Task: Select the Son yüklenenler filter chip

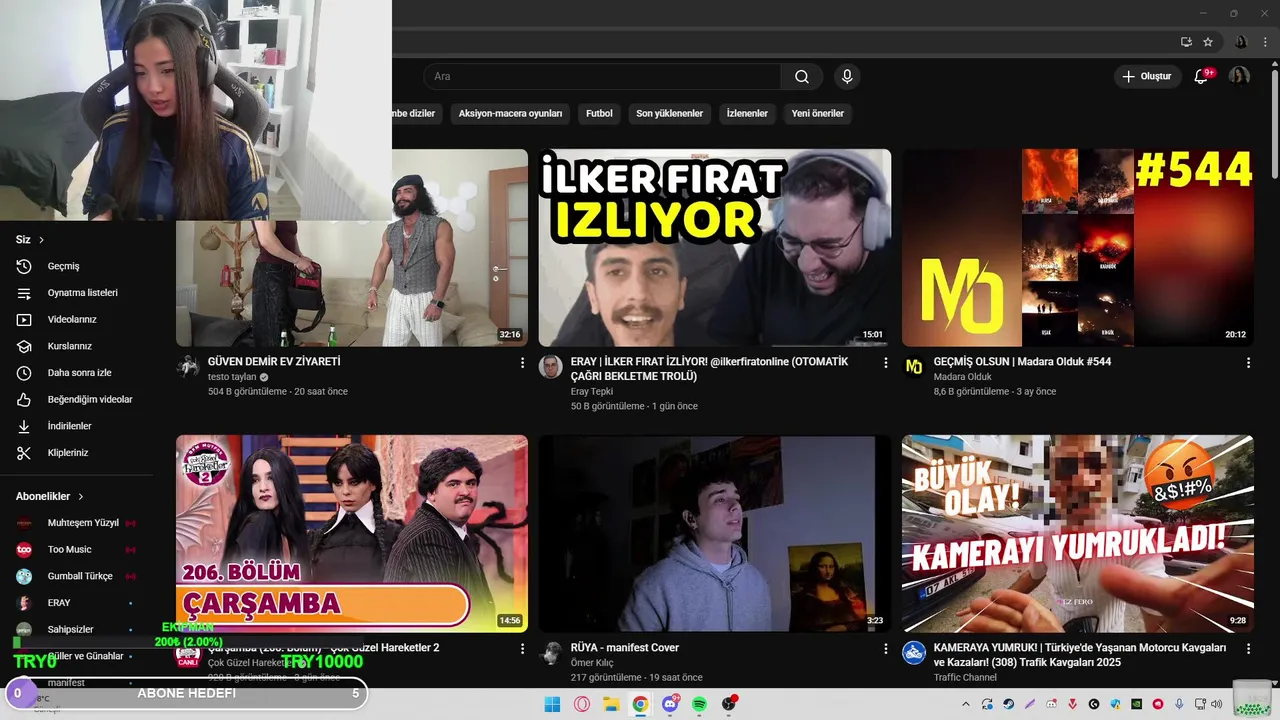Action: pos(669,114)
